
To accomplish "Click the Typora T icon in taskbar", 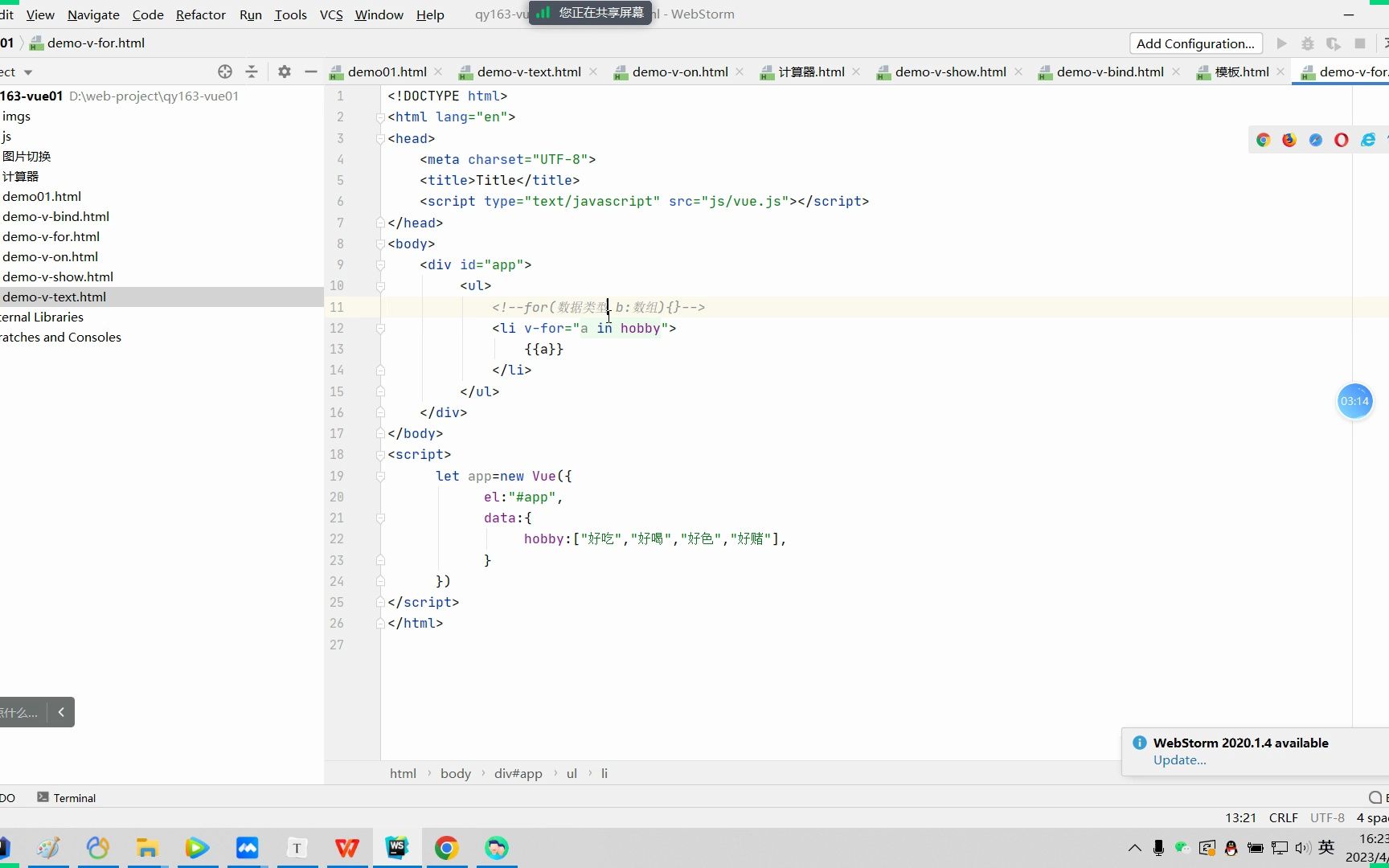I will point(297,848).
